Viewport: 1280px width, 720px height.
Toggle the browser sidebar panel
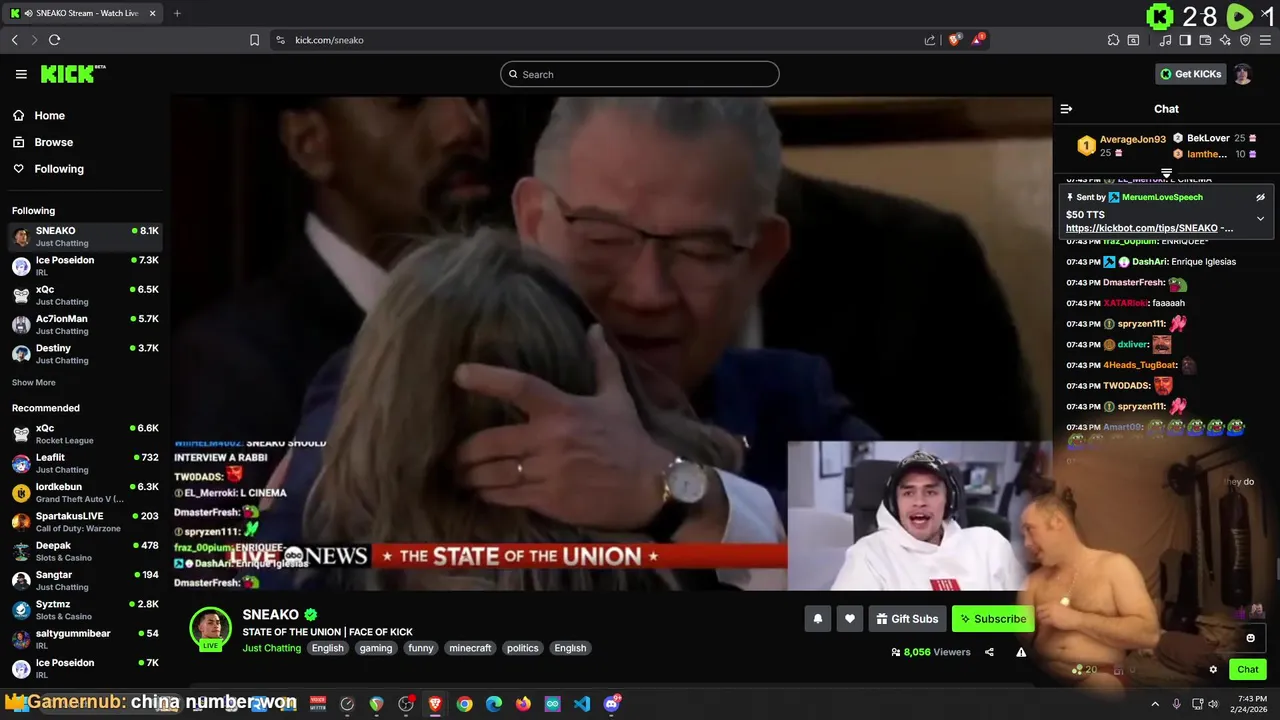[1185, 40]
